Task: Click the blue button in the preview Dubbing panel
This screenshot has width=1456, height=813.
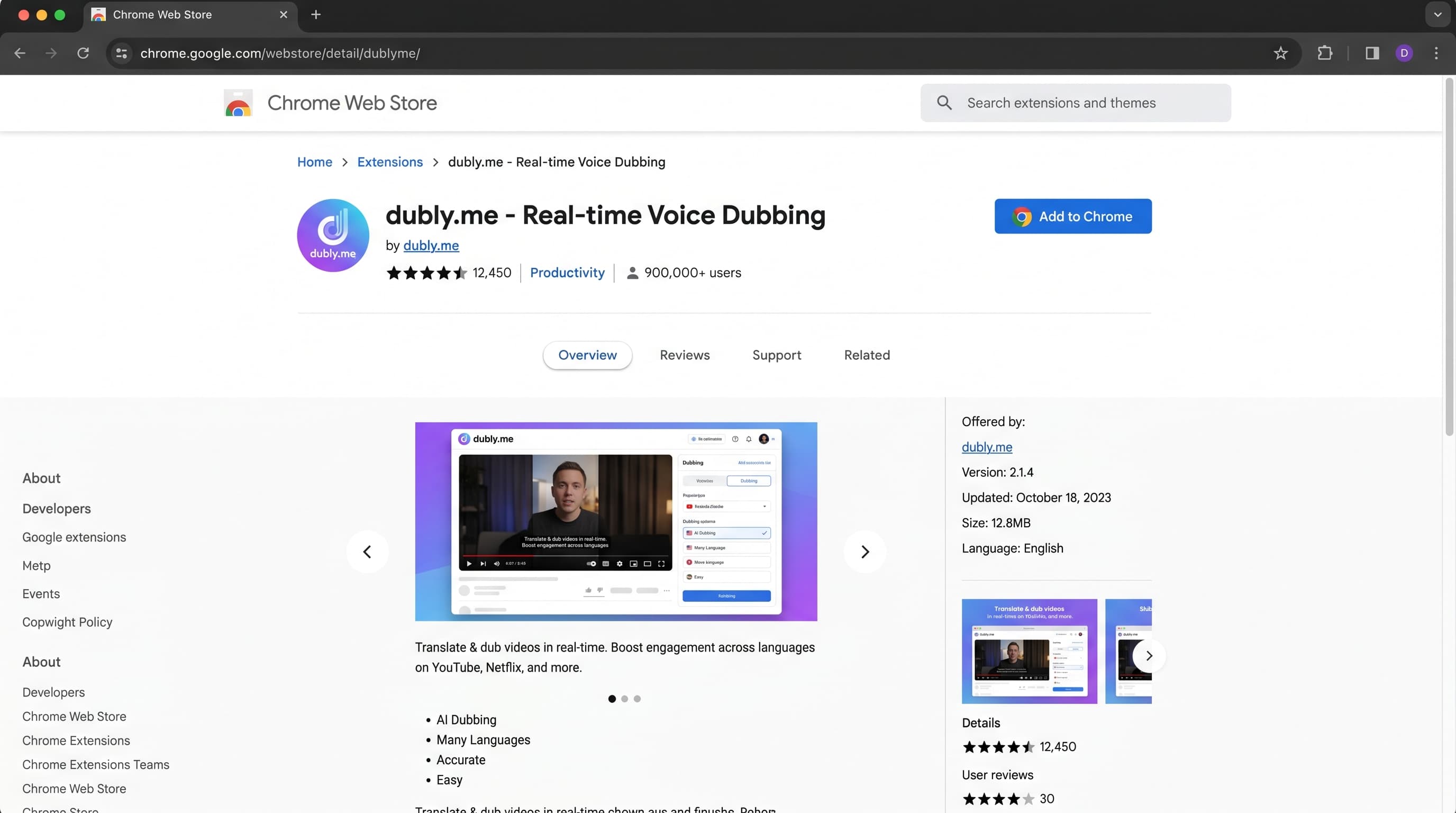Action: click(x=726, y=596)
